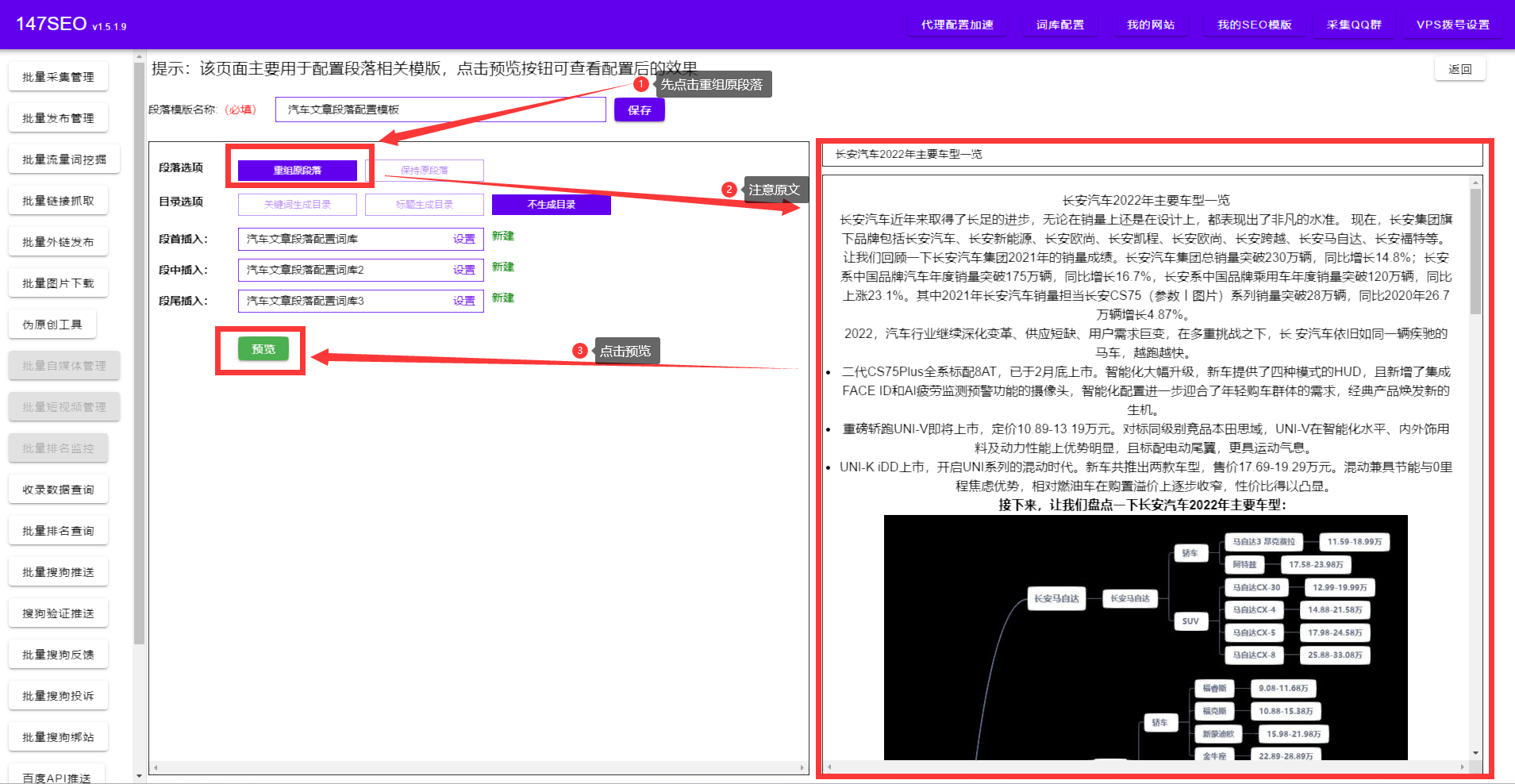This screenshot has height=784, width=1515.
Task: Open 代理配置加速 in top bar
Action: click(x=957, y=25)
